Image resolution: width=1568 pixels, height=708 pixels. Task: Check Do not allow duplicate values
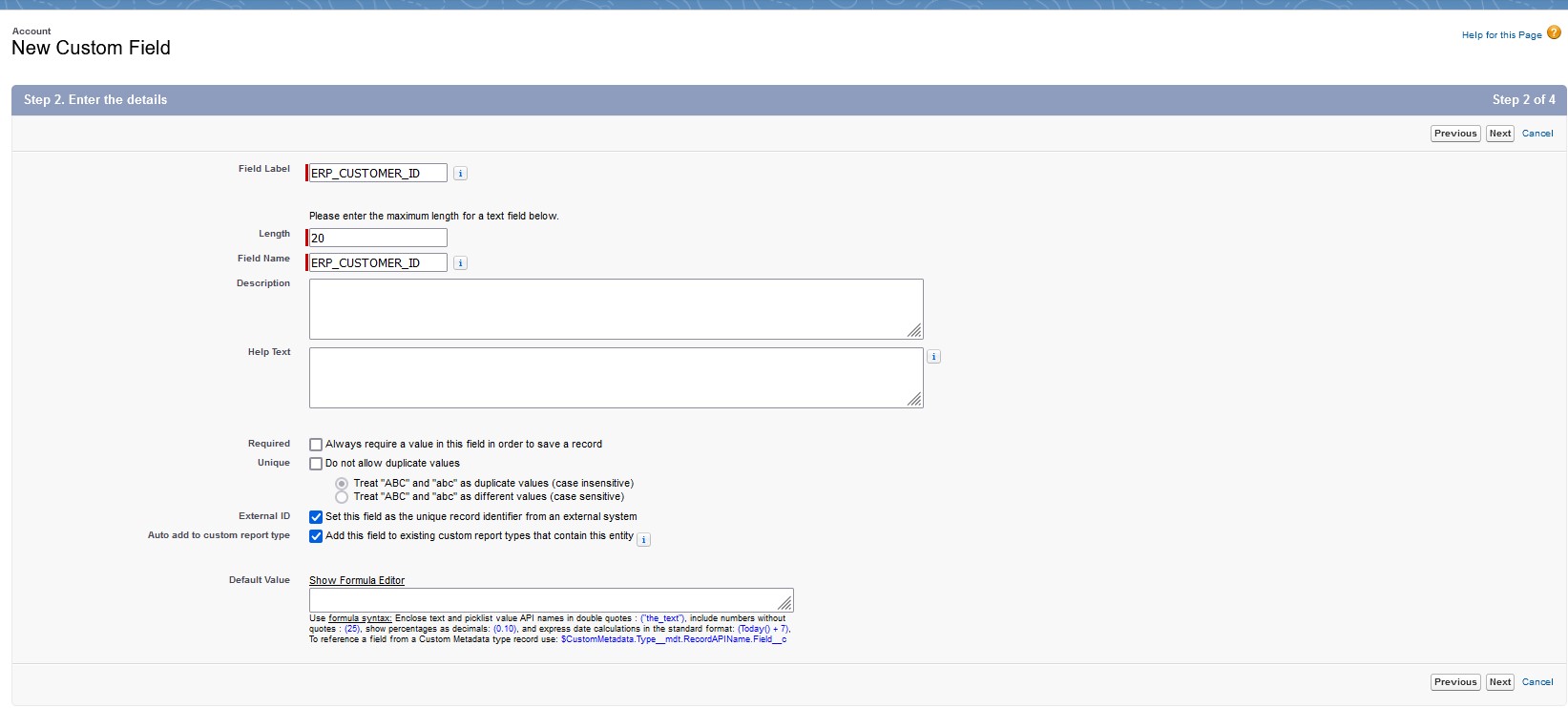point(316,464)
